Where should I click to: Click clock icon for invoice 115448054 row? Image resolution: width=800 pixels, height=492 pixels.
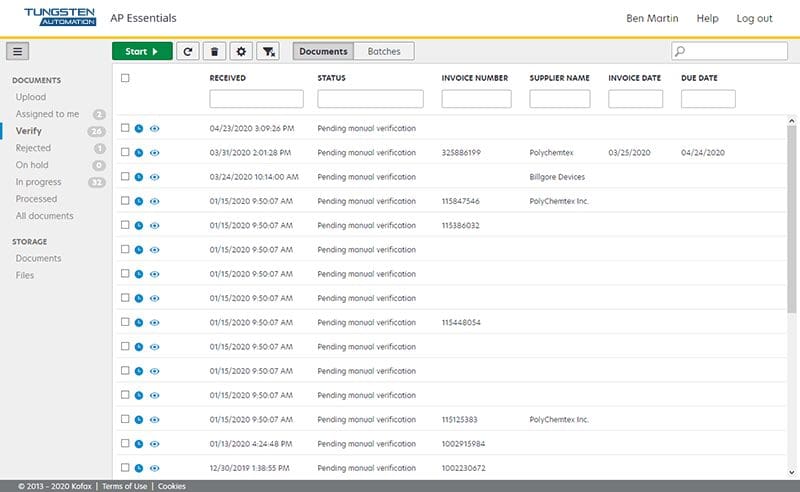click(x=139, y=323)
